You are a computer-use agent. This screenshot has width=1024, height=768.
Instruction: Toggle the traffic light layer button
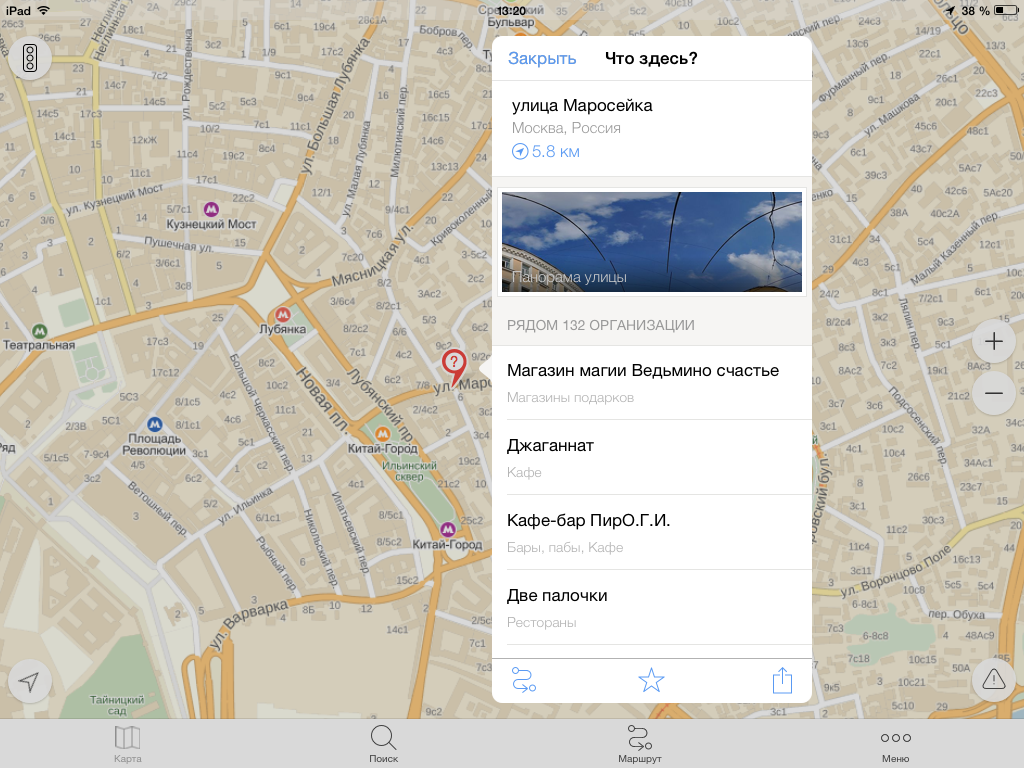point(29,58)
